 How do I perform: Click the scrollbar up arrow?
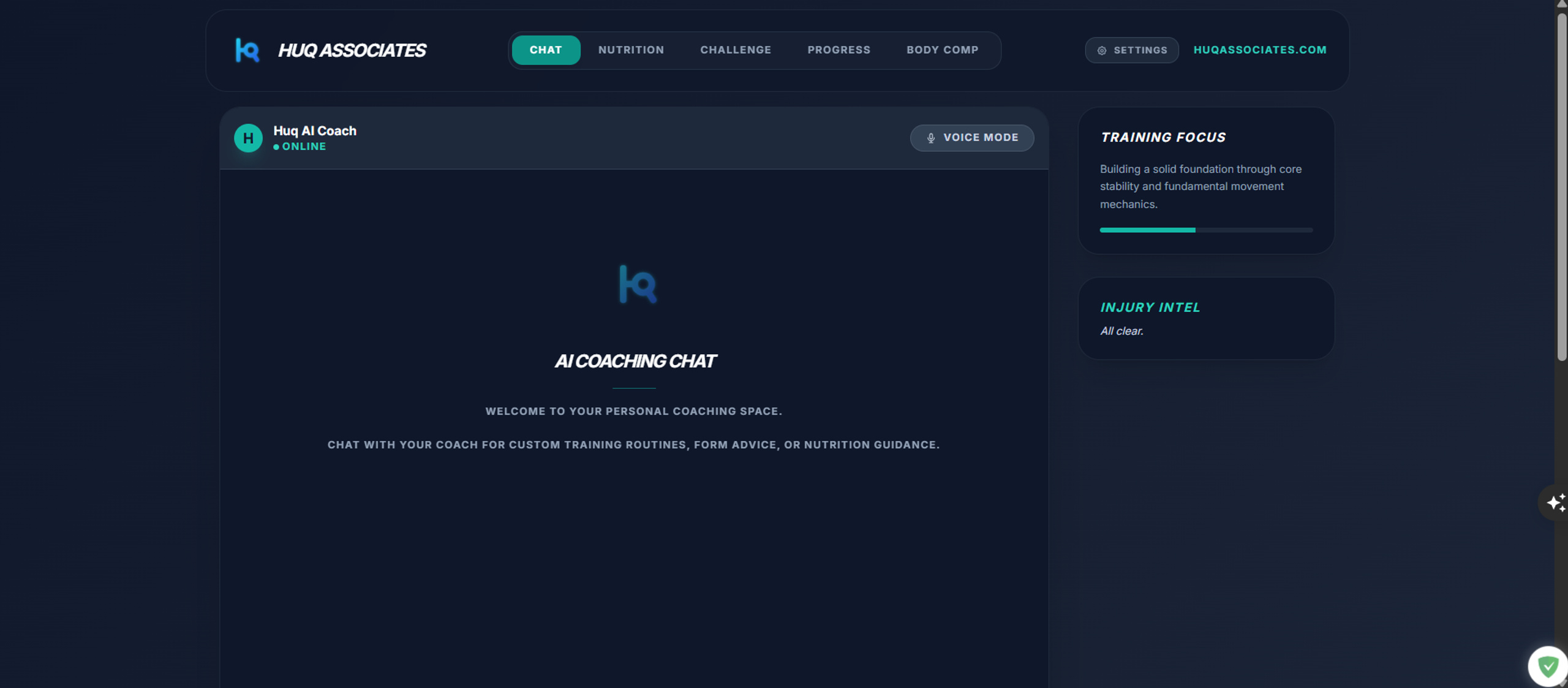(x=1561, y=4)
